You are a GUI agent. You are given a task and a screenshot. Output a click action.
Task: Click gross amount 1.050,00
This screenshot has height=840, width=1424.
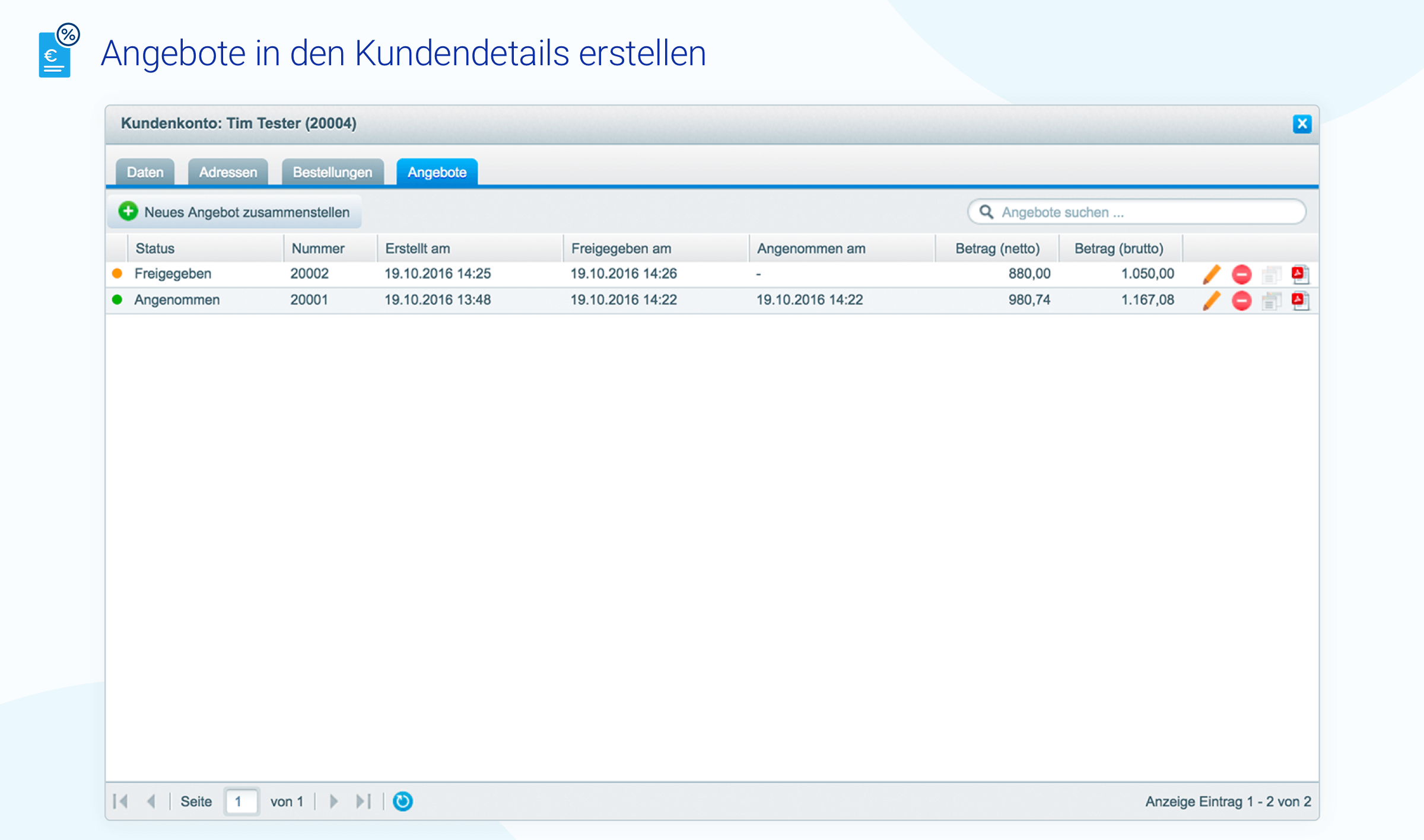(1148, 273)
